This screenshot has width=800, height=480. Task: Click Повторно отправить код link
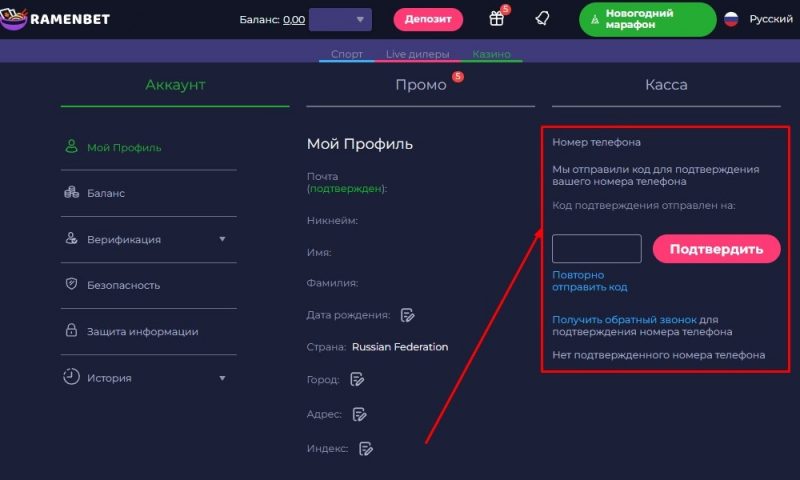point(589,281)
